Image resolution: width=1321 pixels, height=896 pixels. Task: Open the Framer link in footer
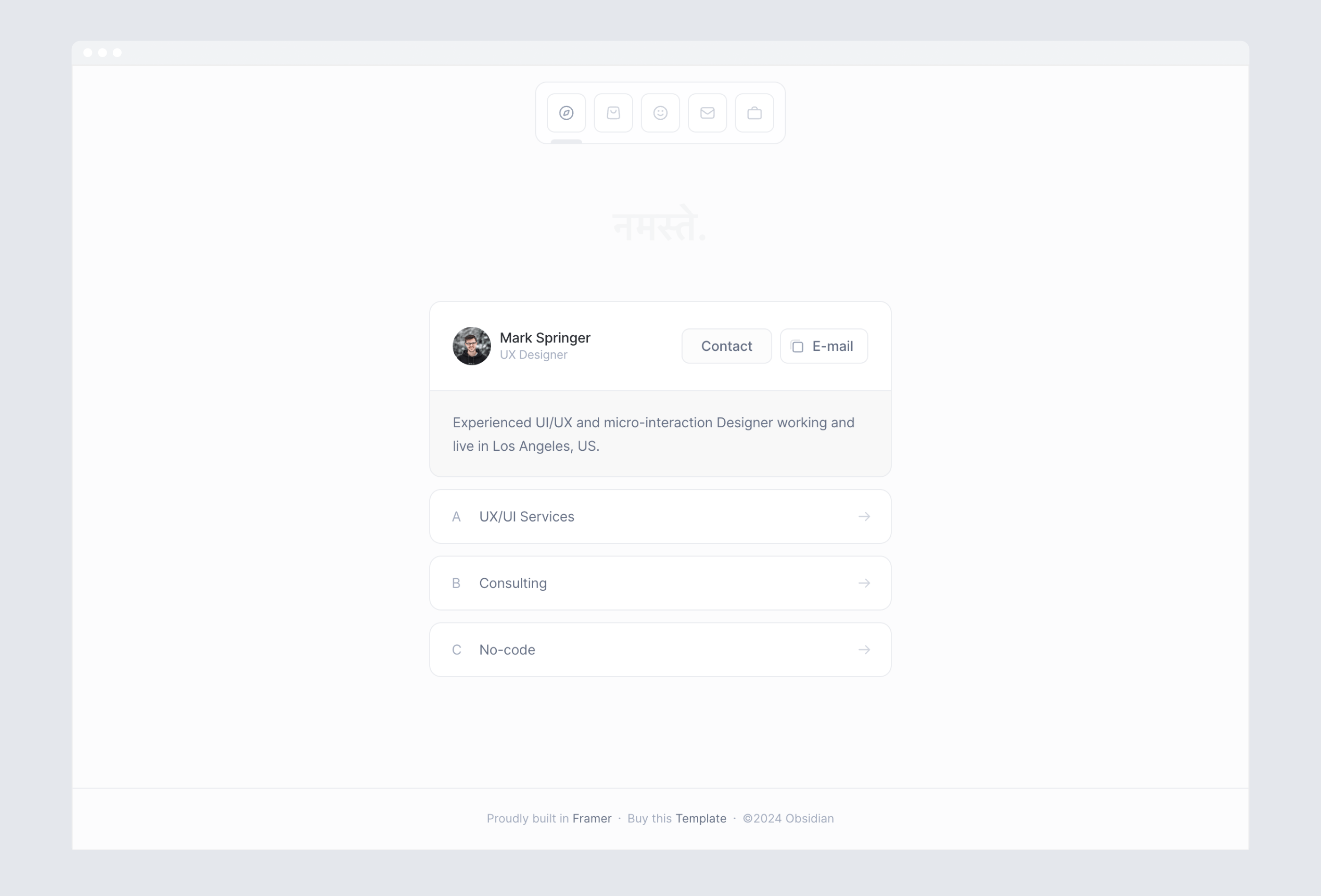click(592, 818)
